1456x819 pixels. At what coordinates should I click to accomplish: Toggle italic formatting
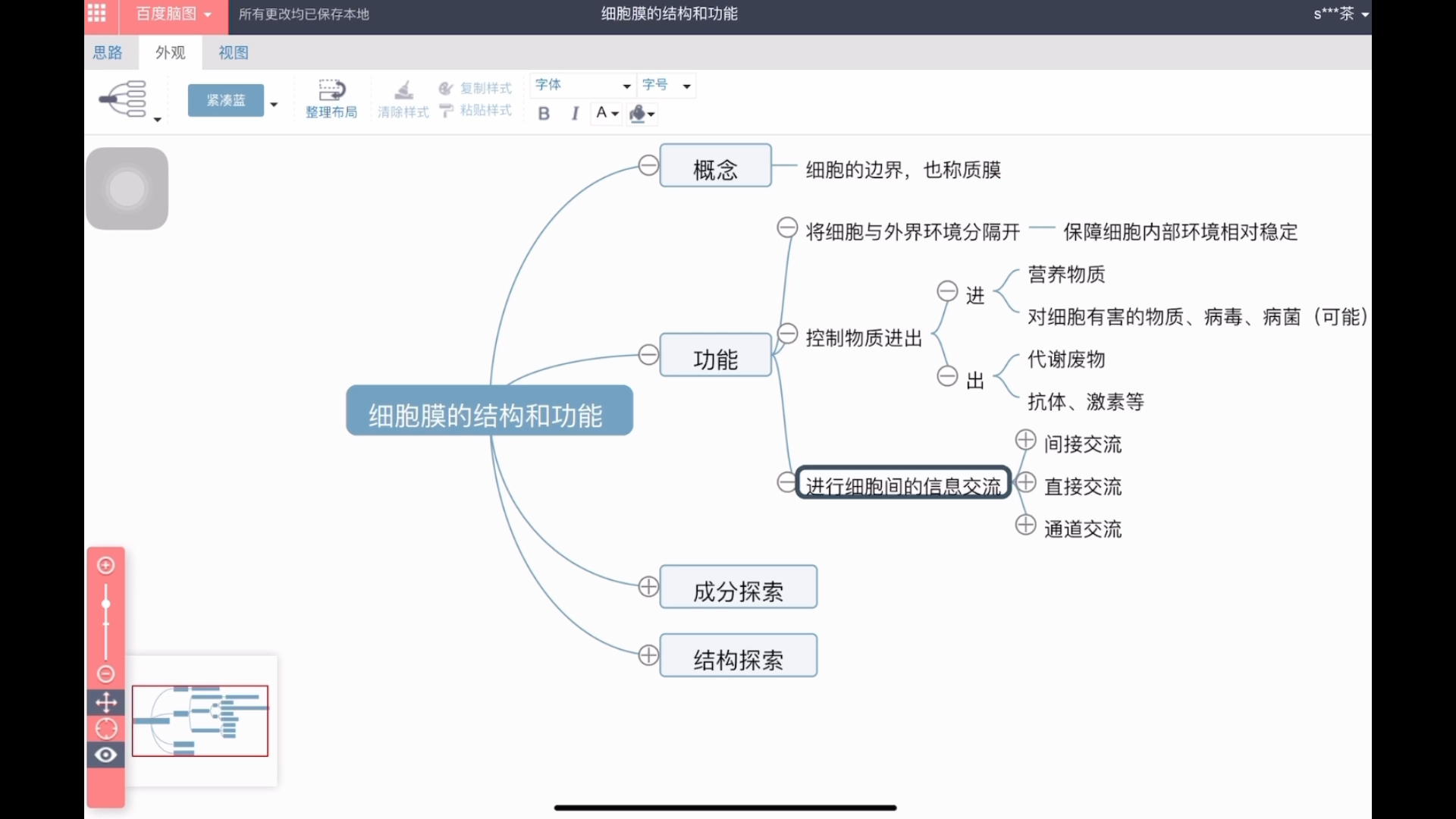click(575, 113)
